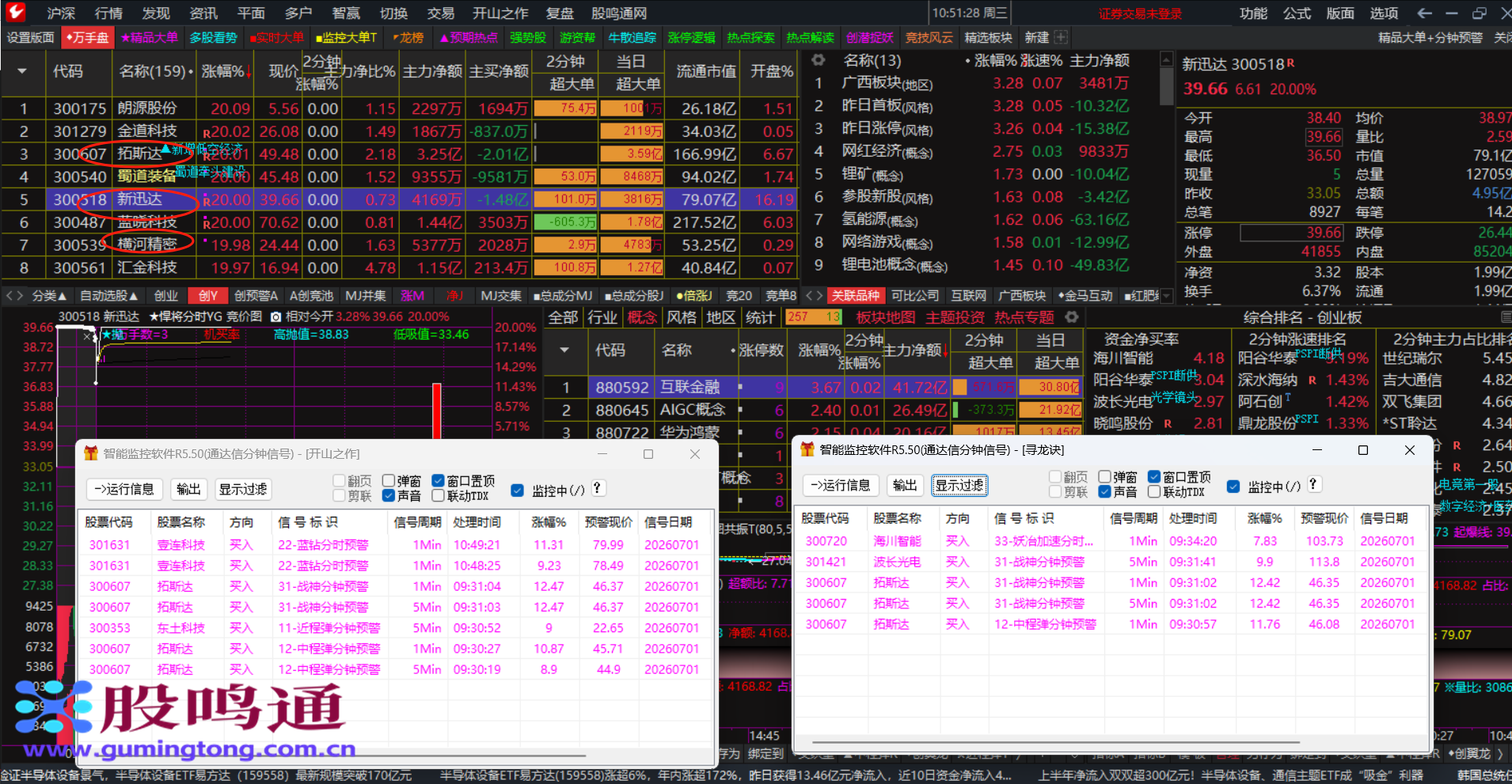1512x784 pixels.
Task: Click the left arrow before 关联品种 tab
Action: coord(808,296)
